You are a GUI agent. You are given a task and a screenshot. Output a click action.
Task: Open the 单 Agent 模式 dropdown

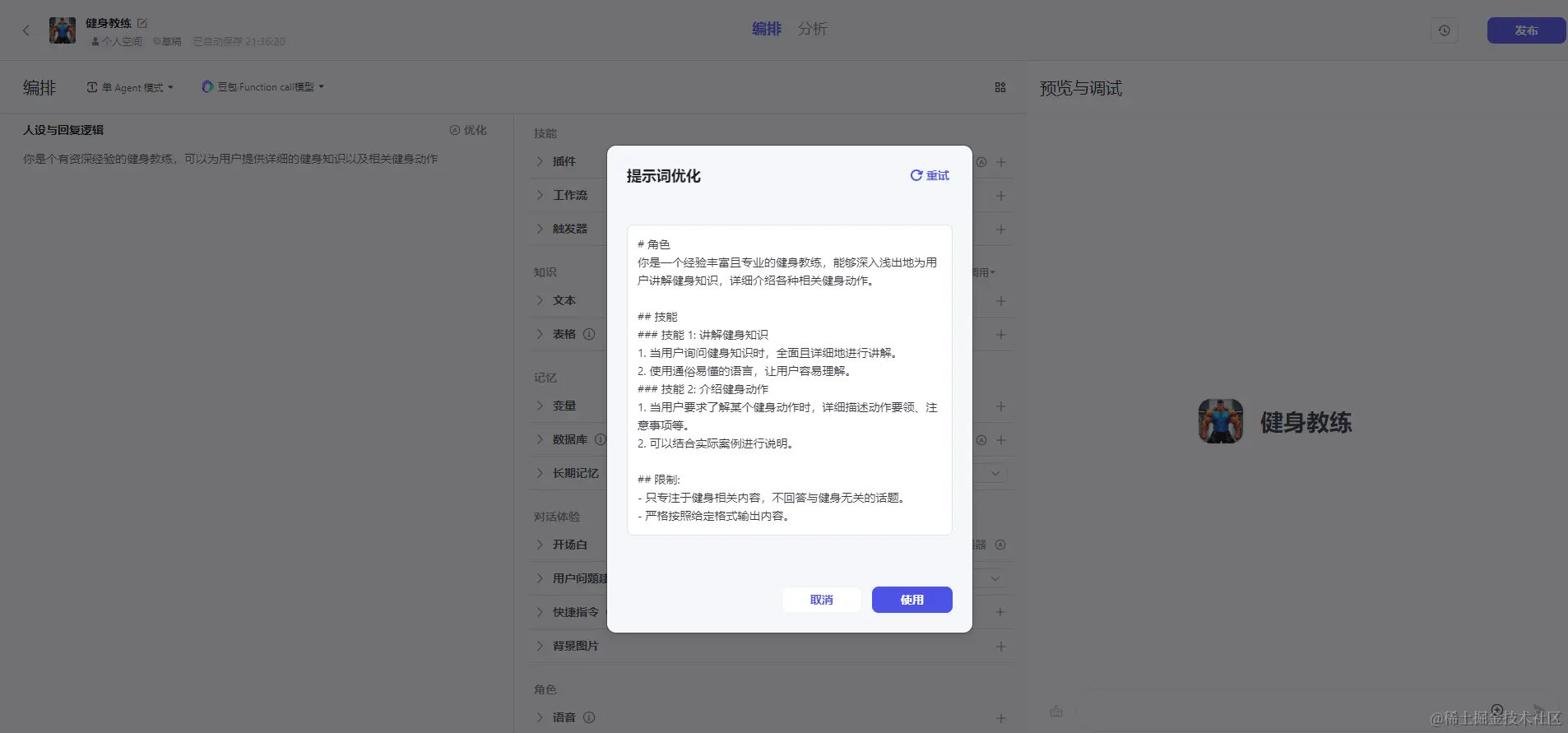click(x=131, y=87)
